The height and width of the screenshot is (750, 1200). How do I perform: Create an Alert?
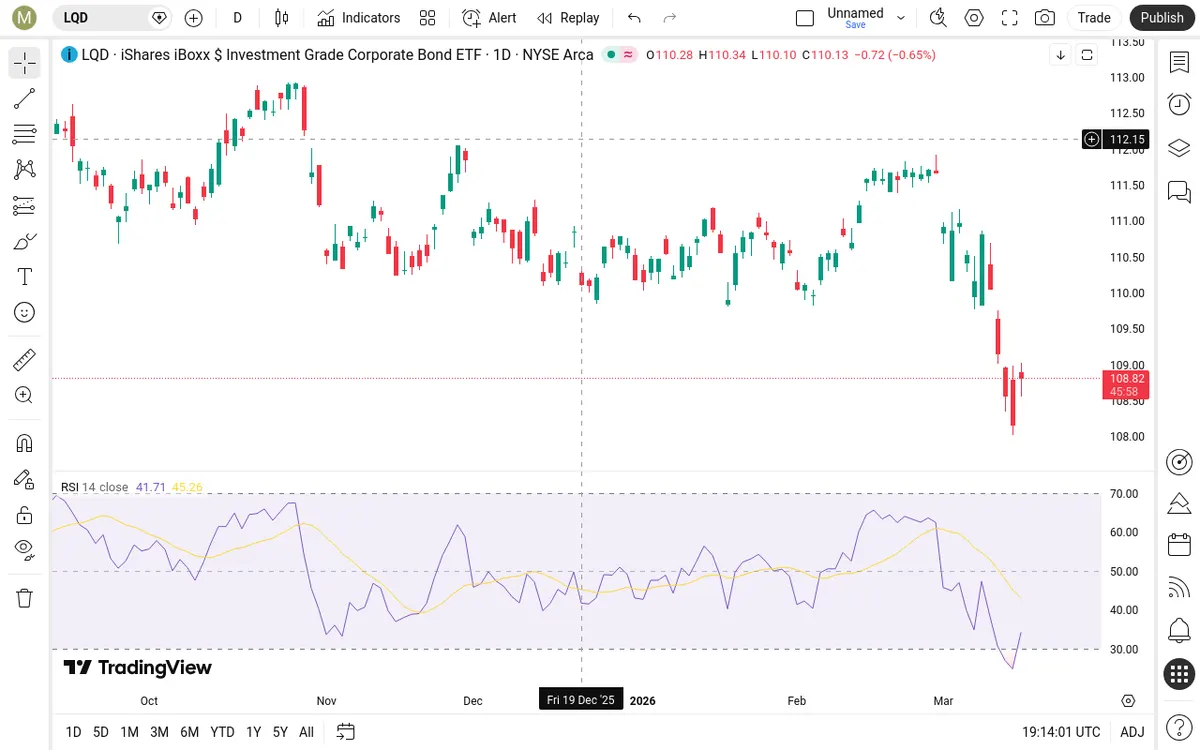coord(490,18)
